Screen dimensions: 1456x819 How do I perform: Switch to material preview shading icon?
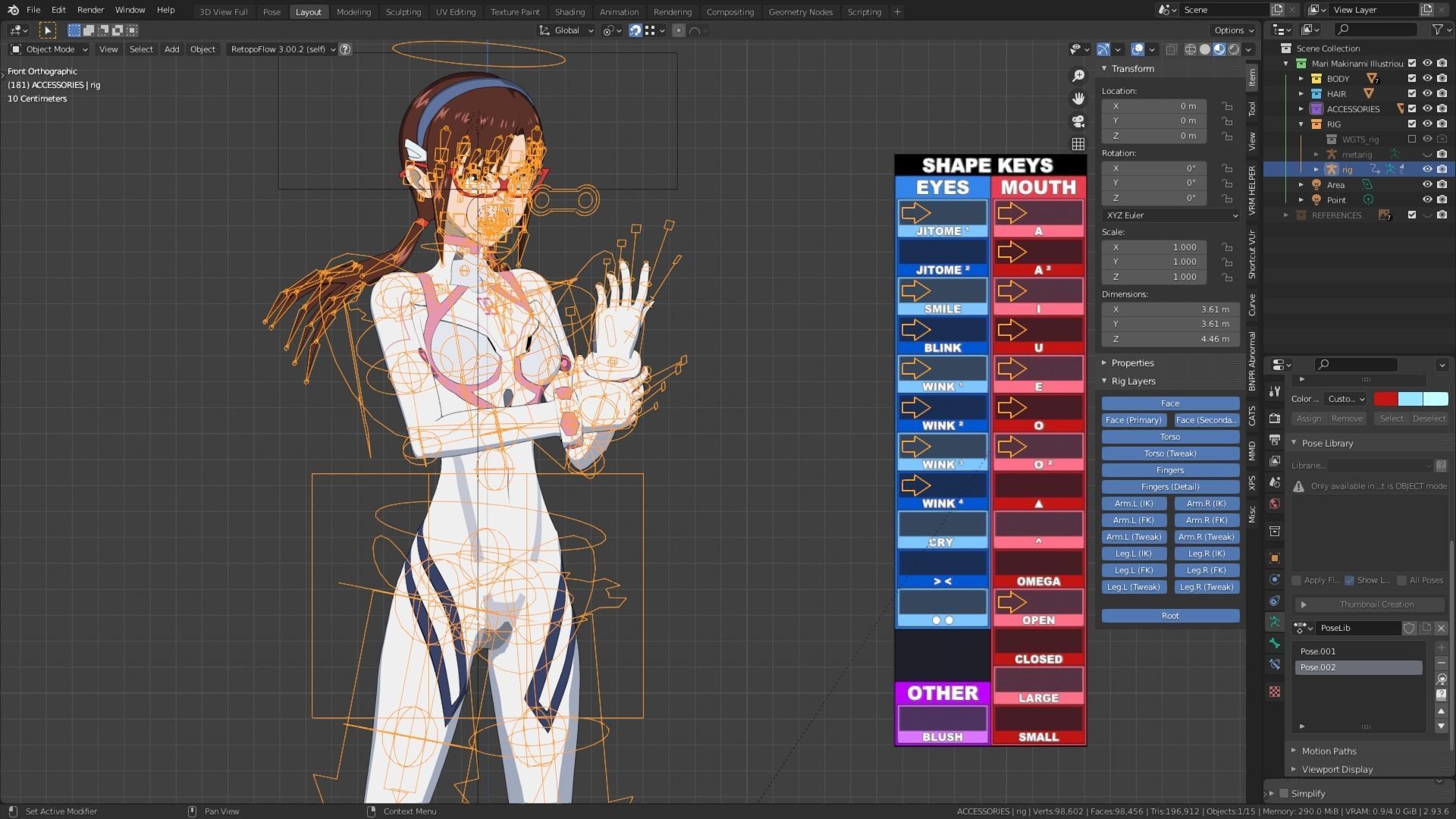(x=1219, y=49)
